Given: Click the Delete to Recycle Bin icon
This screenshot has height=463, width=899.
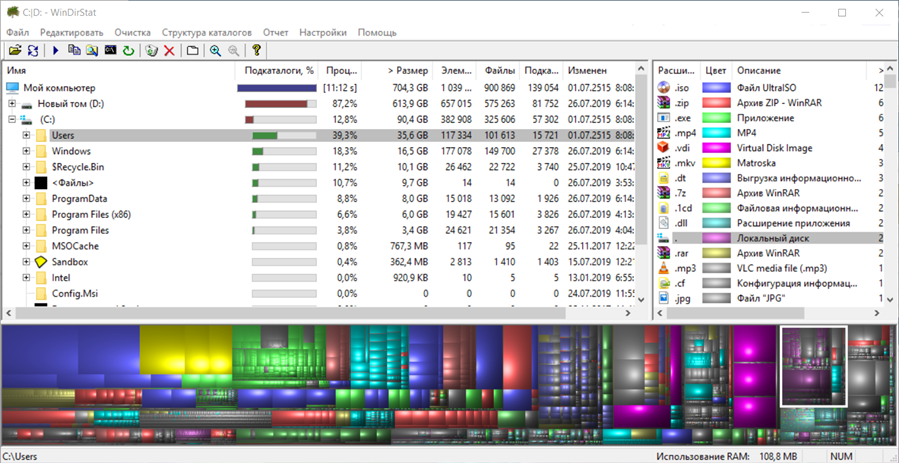Looking at the screenshot, I should [x=151, y=50].
